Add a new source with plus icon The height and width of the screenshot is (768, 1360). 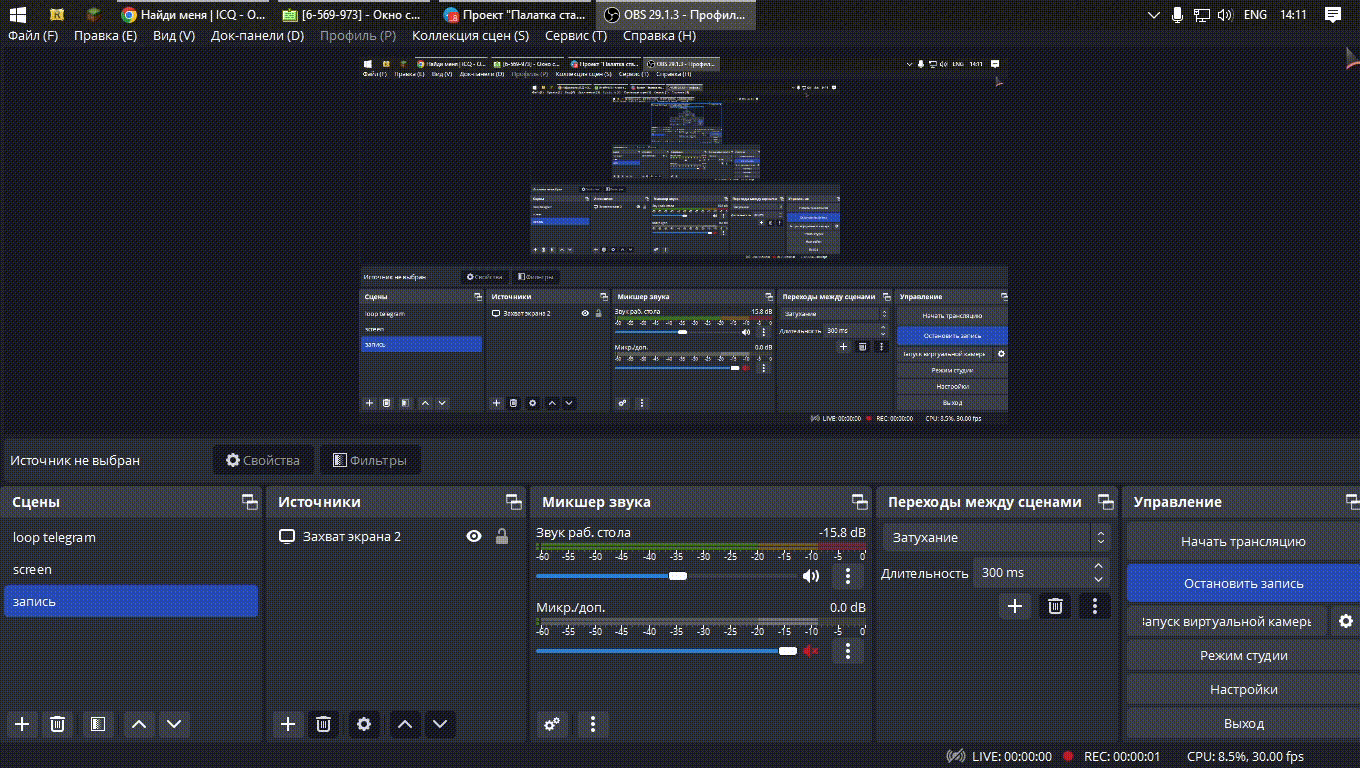point(288,724)
